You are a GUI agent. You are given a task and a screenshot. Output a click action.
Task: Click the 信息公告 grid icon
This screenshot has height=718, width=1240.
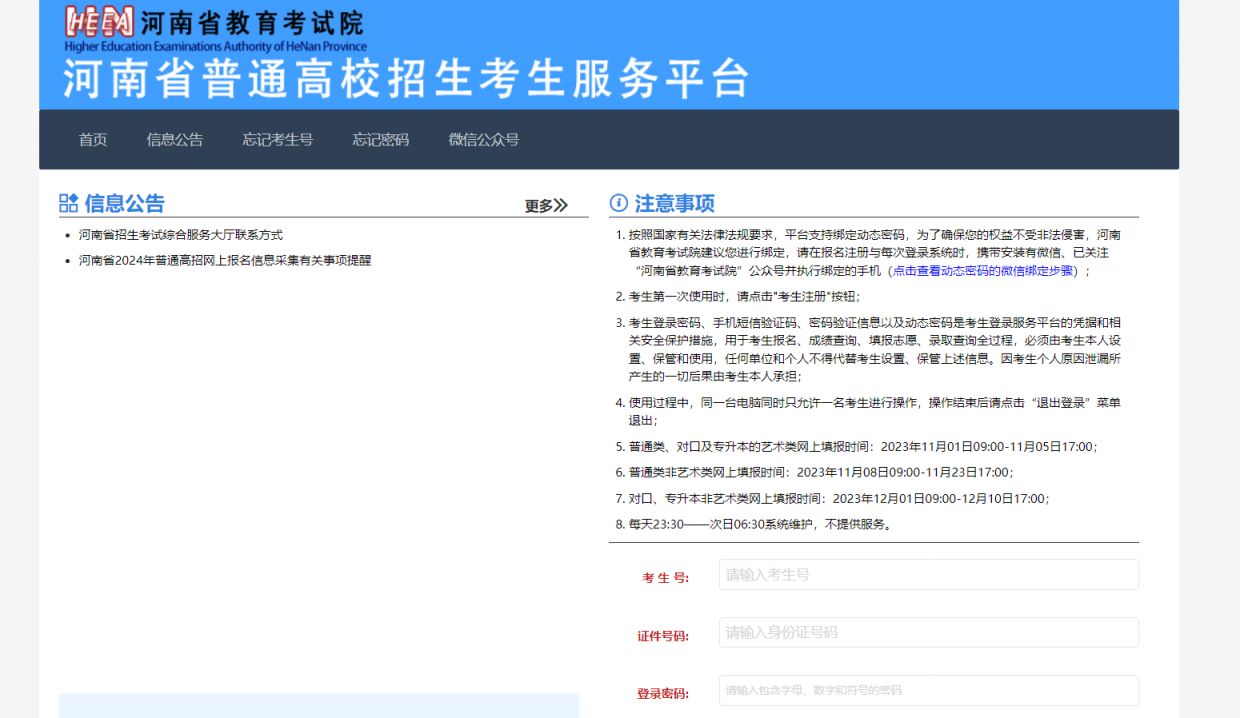click(68, 204)
